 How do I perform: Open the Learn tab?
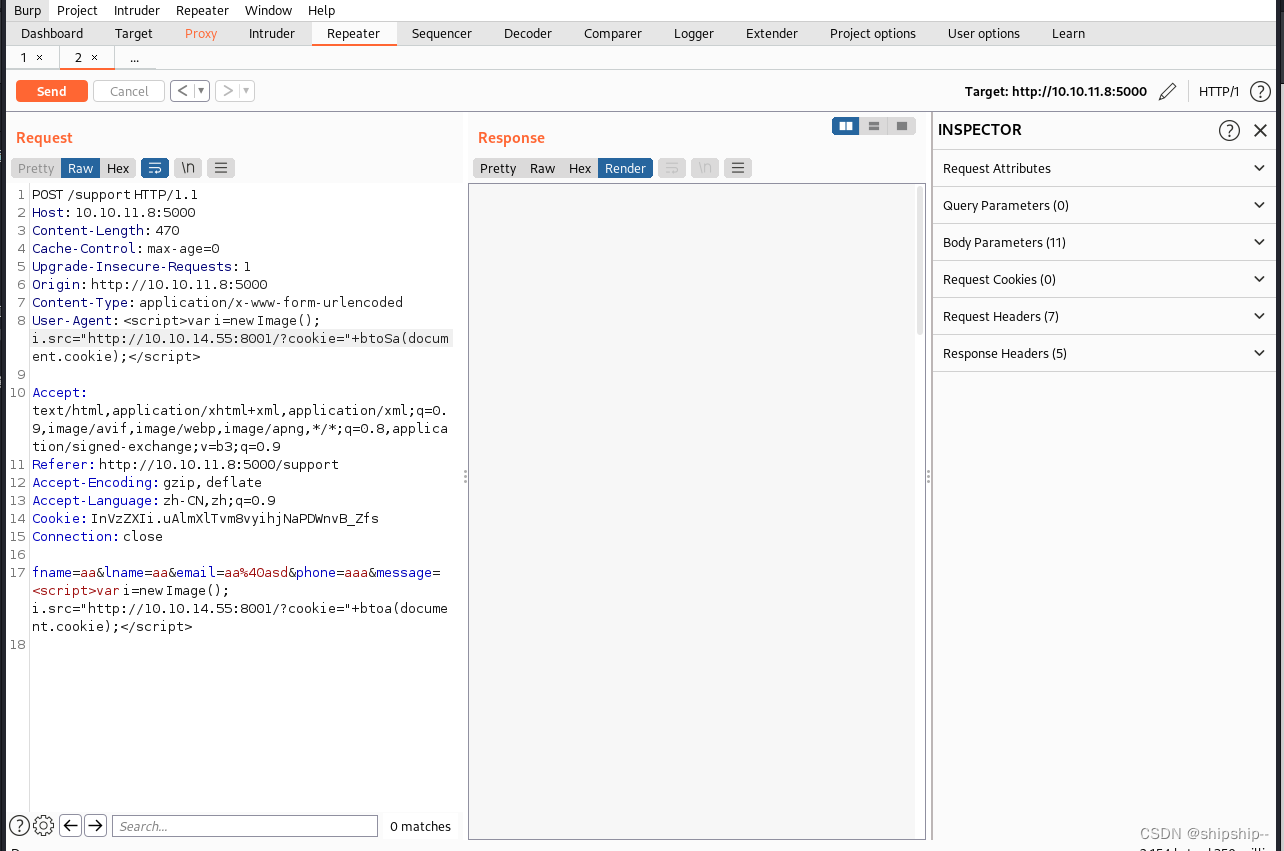[1068, 33]
